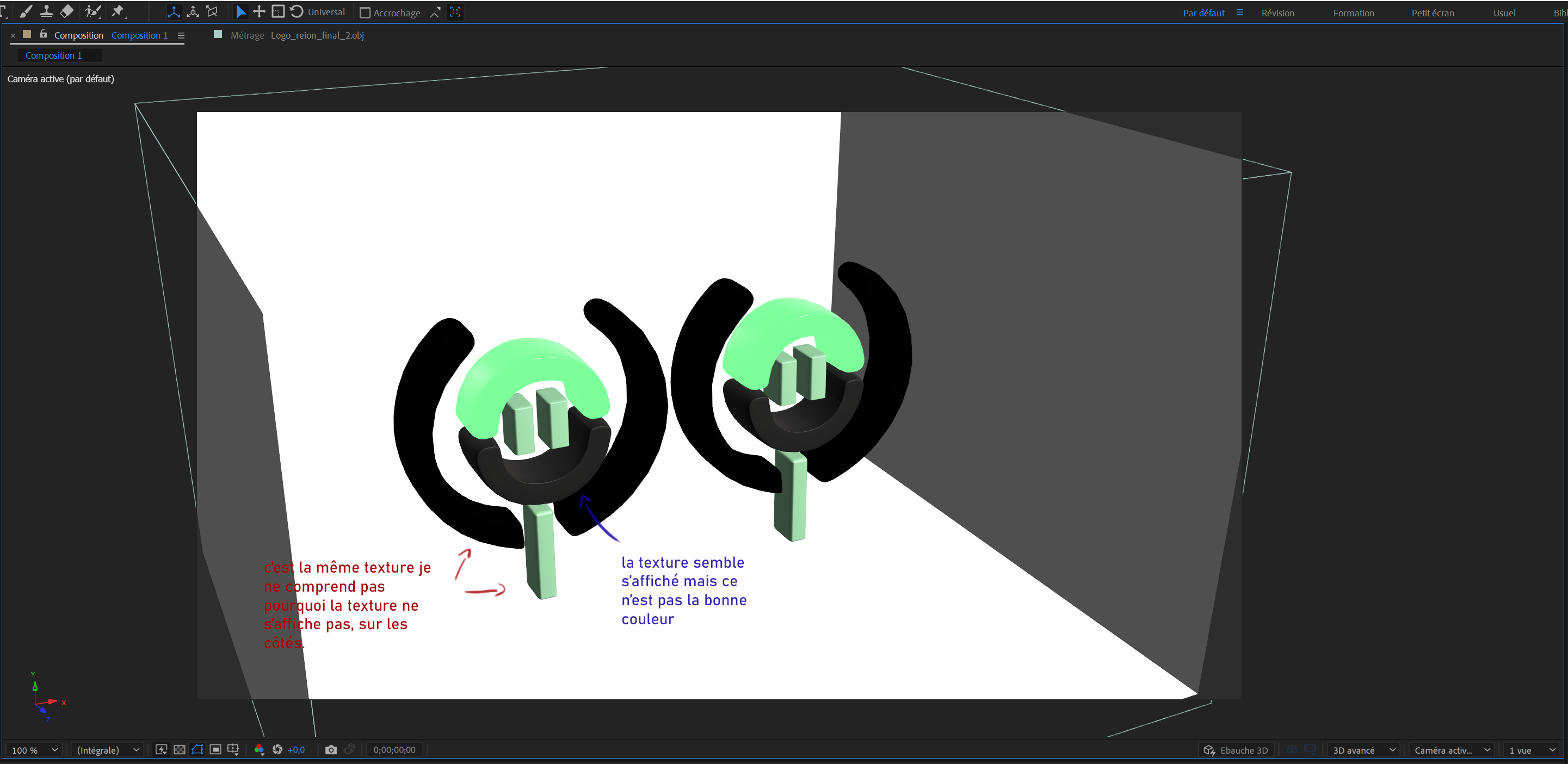Image resolution: width=1568 pixels, height=764 pixels.
Task: Click the Caméra active (par défaut) label
Action: (61, 79)
